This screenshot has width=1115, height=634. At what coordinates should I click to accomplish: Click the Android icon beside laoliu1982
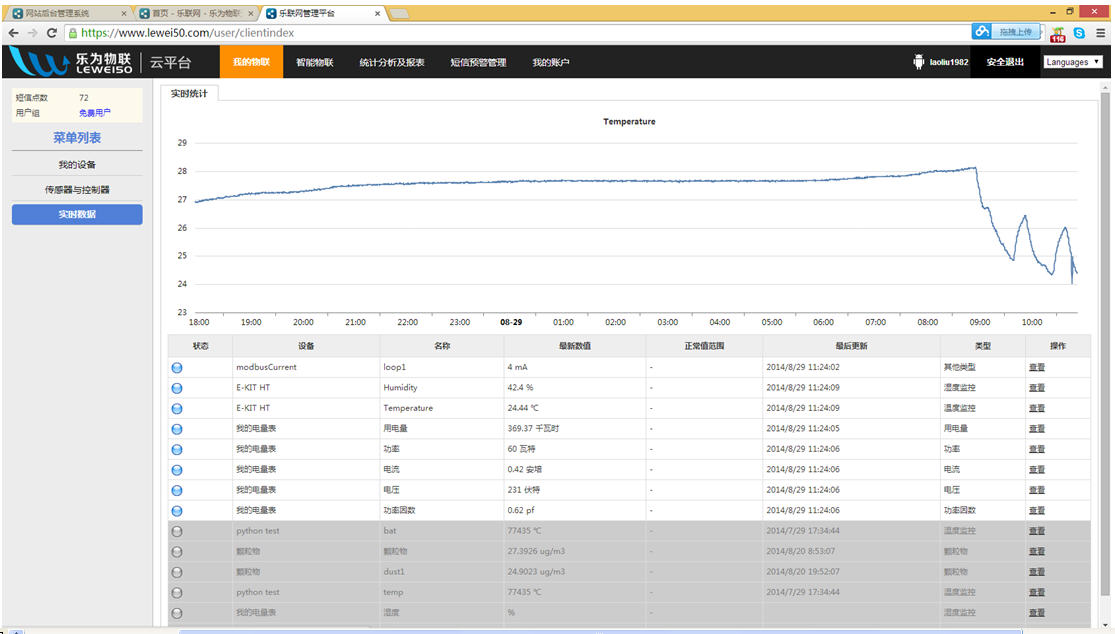pos(919,62)
